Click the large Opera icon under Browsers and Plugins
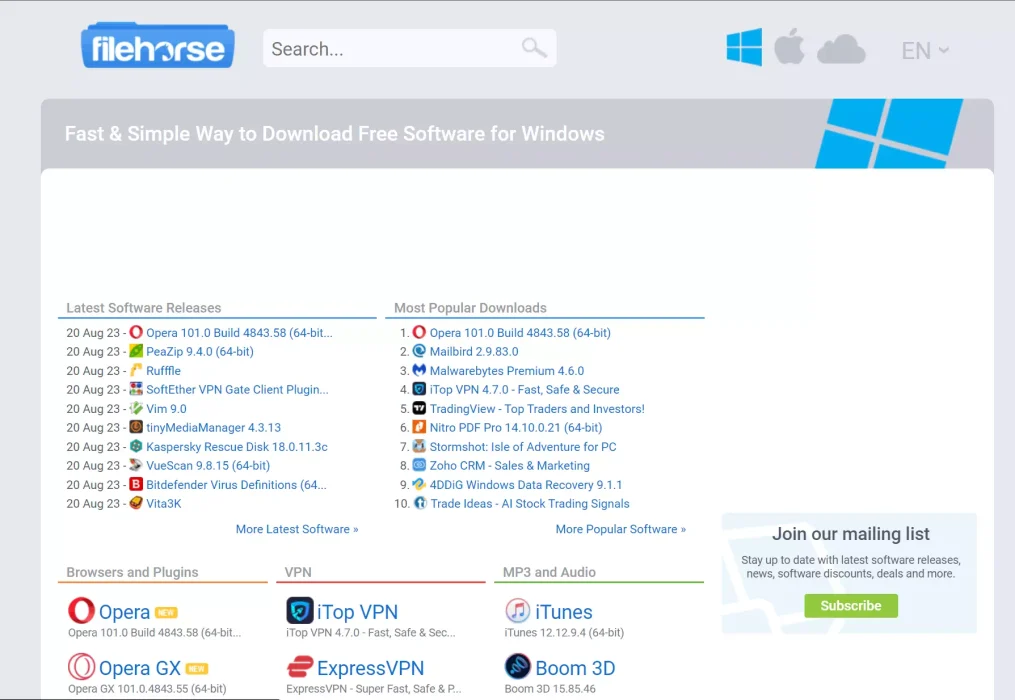The image size is (1015, 700). coord(82,611)
